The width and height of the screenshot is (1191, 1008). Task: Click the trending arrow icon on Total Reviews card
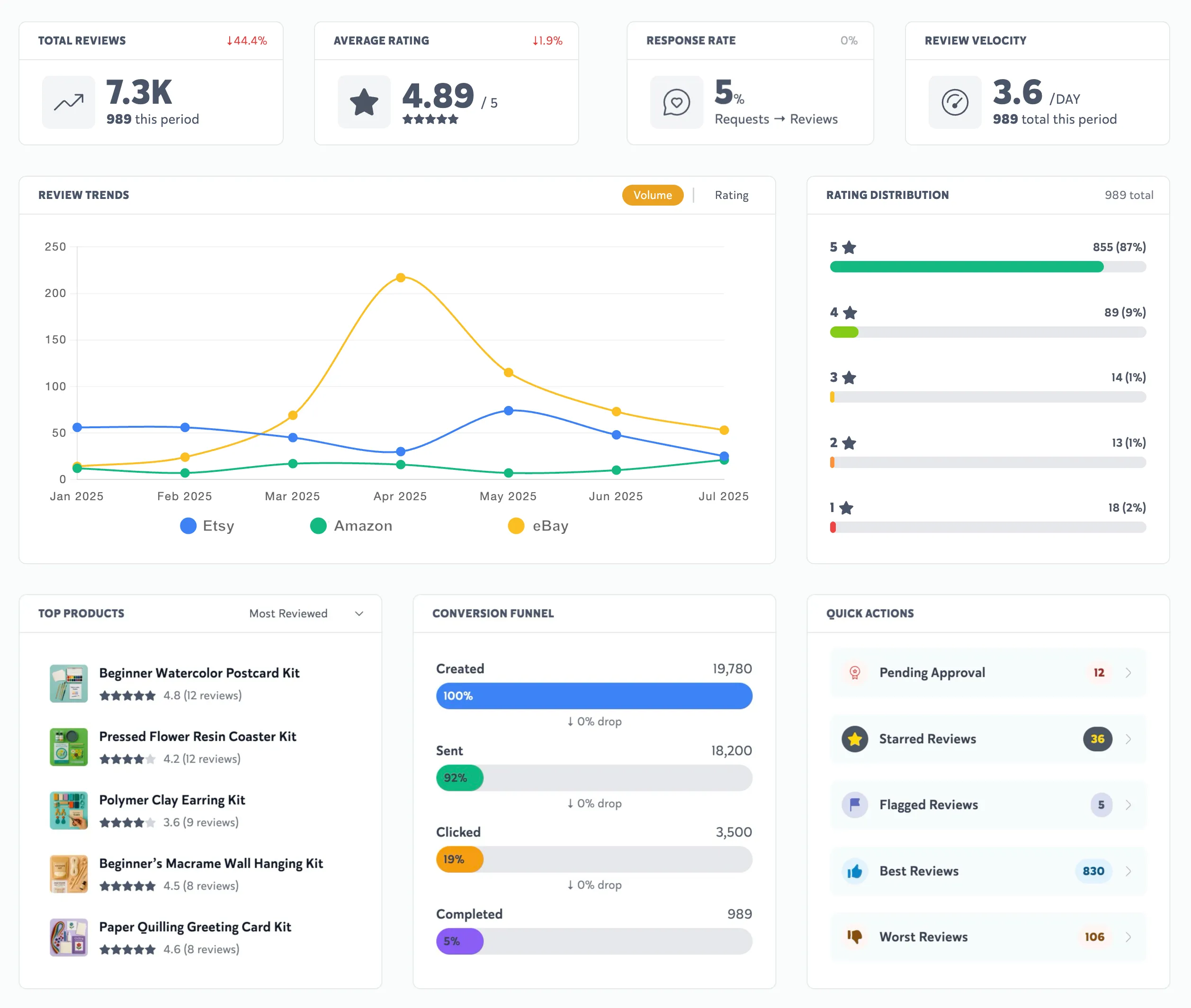pos(68,102)
